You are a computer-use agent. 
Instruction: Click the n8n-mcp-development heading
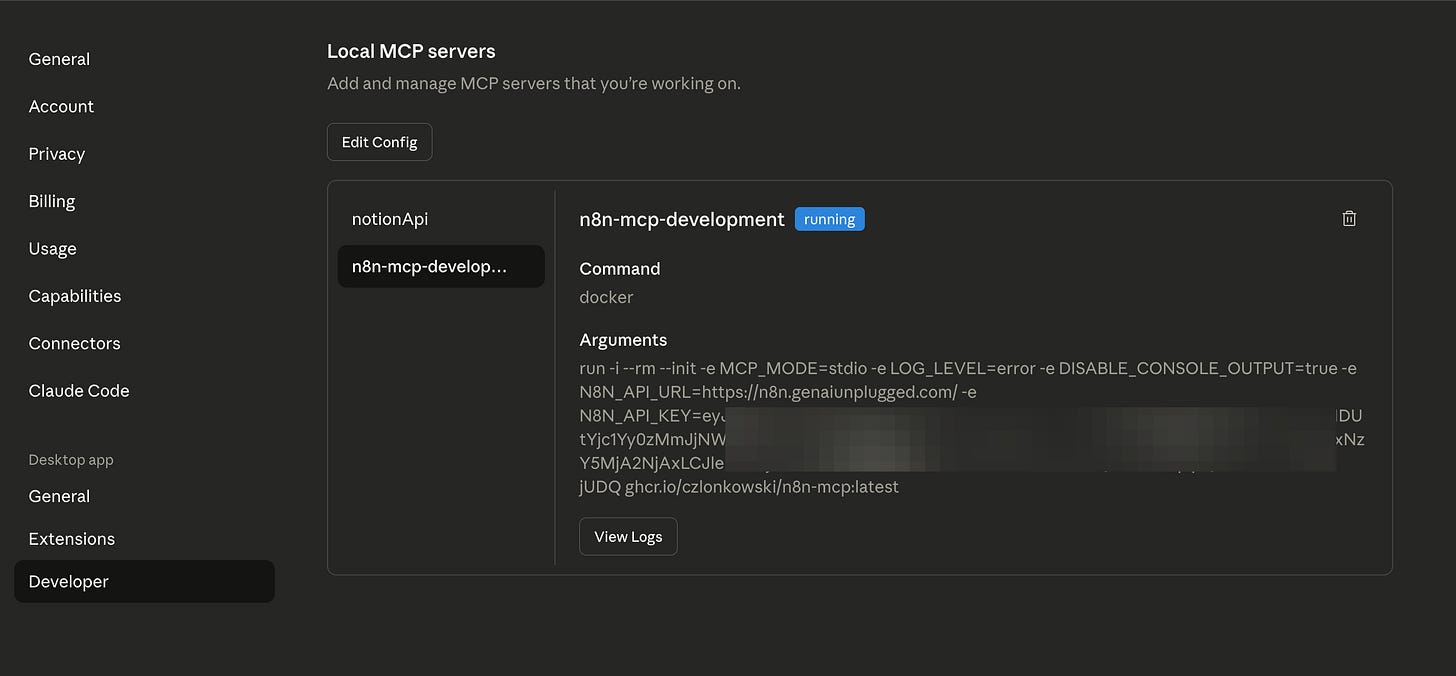tap(682, 219)
